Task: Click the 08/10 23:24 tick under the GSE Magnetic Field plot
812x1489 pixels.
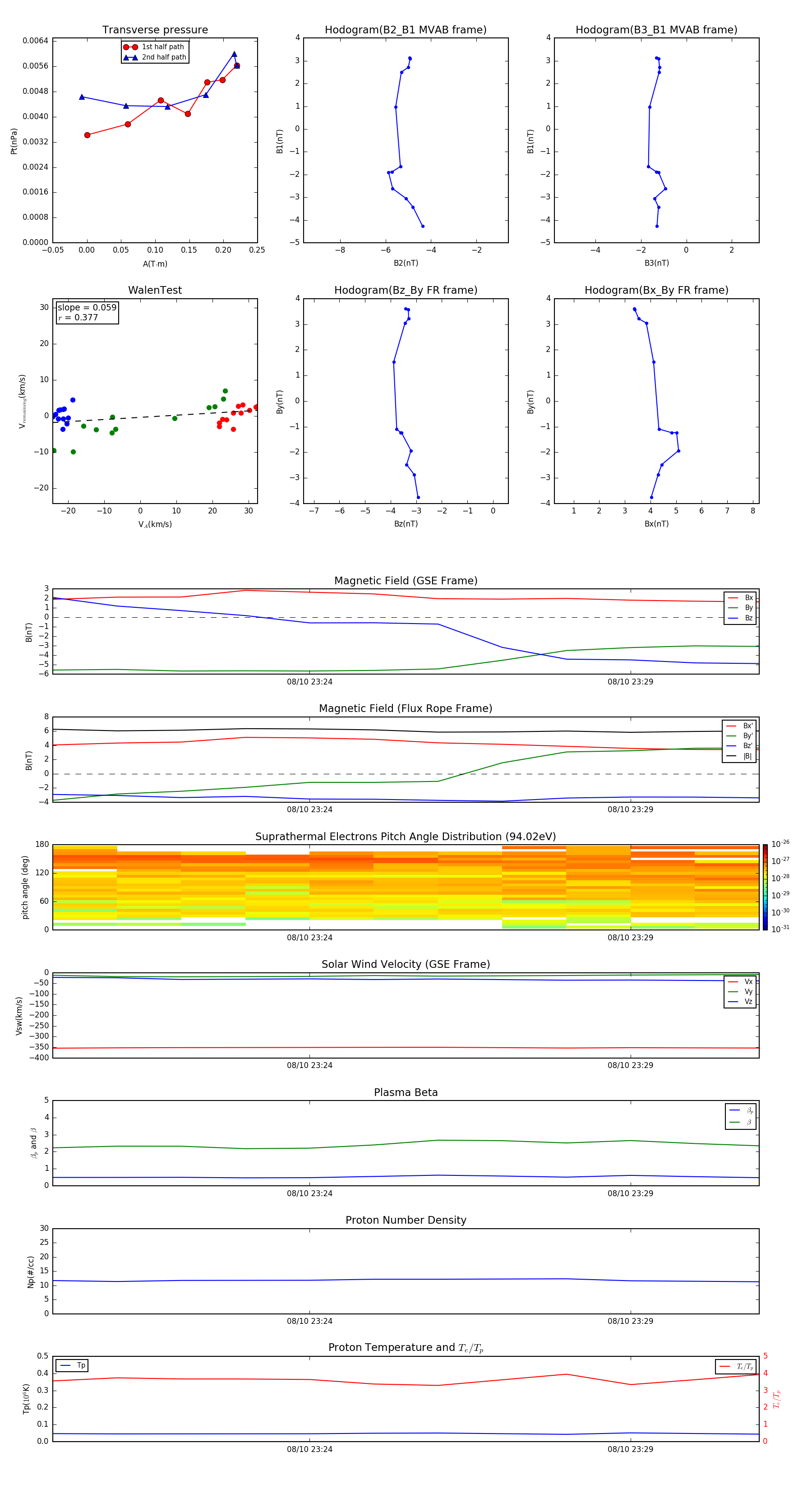Action: click(309, 681)
